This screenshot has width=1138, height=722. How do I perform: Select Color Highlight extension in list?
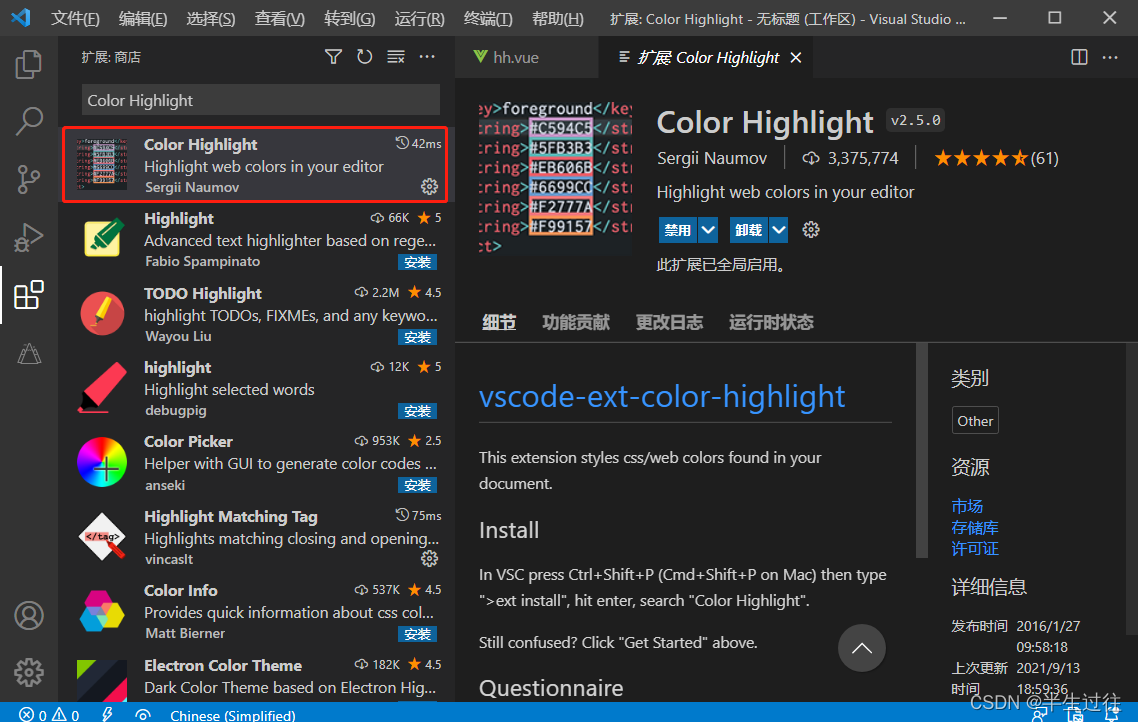tap(255, 165)
